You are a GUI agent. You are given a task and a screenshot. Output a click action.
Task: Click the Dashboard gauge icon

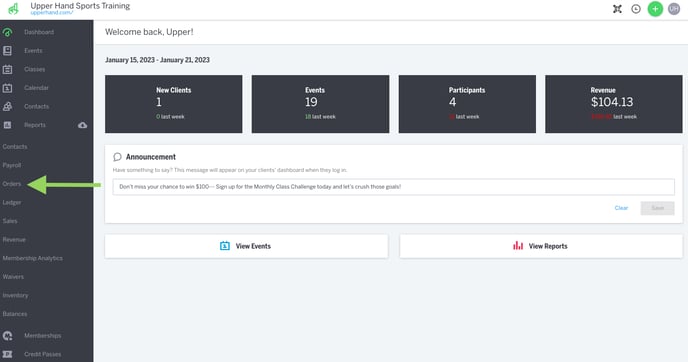(x=7, y=32)
